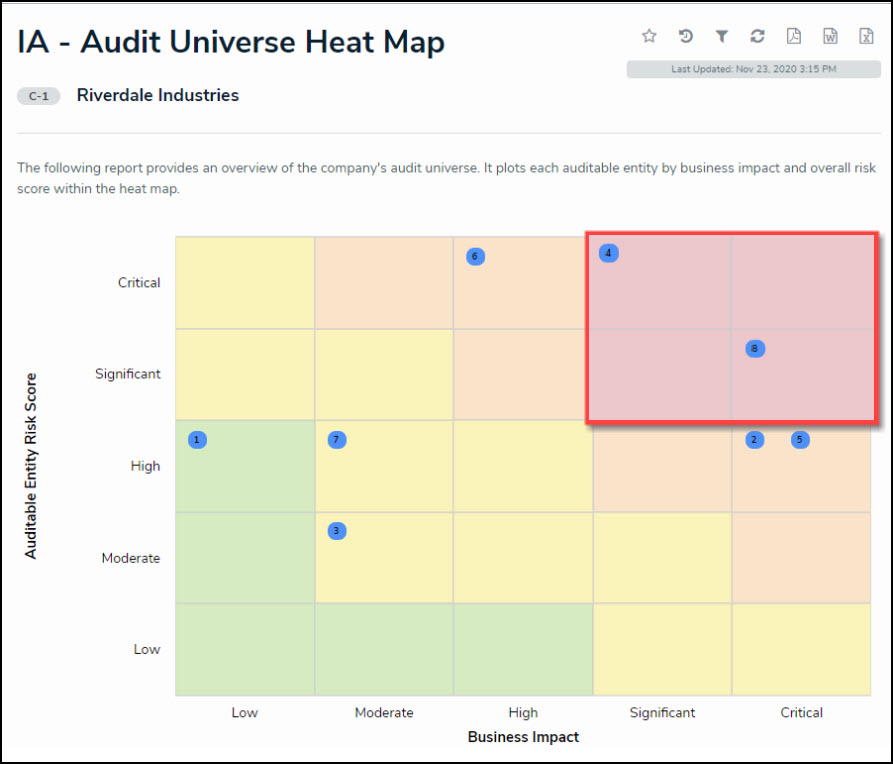Click the Low impact, Low risk green cell
Viewport: 893px width, 764px height.
(245, 650)
